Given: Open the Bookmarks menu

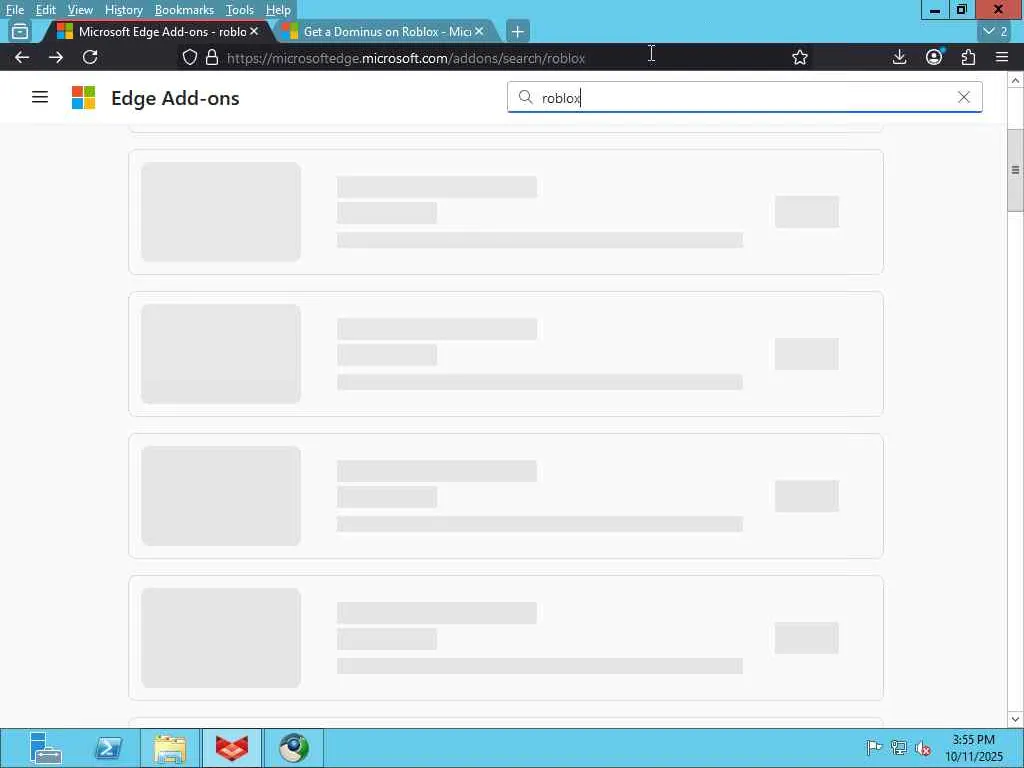Looking at the screenshot, I should (x=184, y=10).
